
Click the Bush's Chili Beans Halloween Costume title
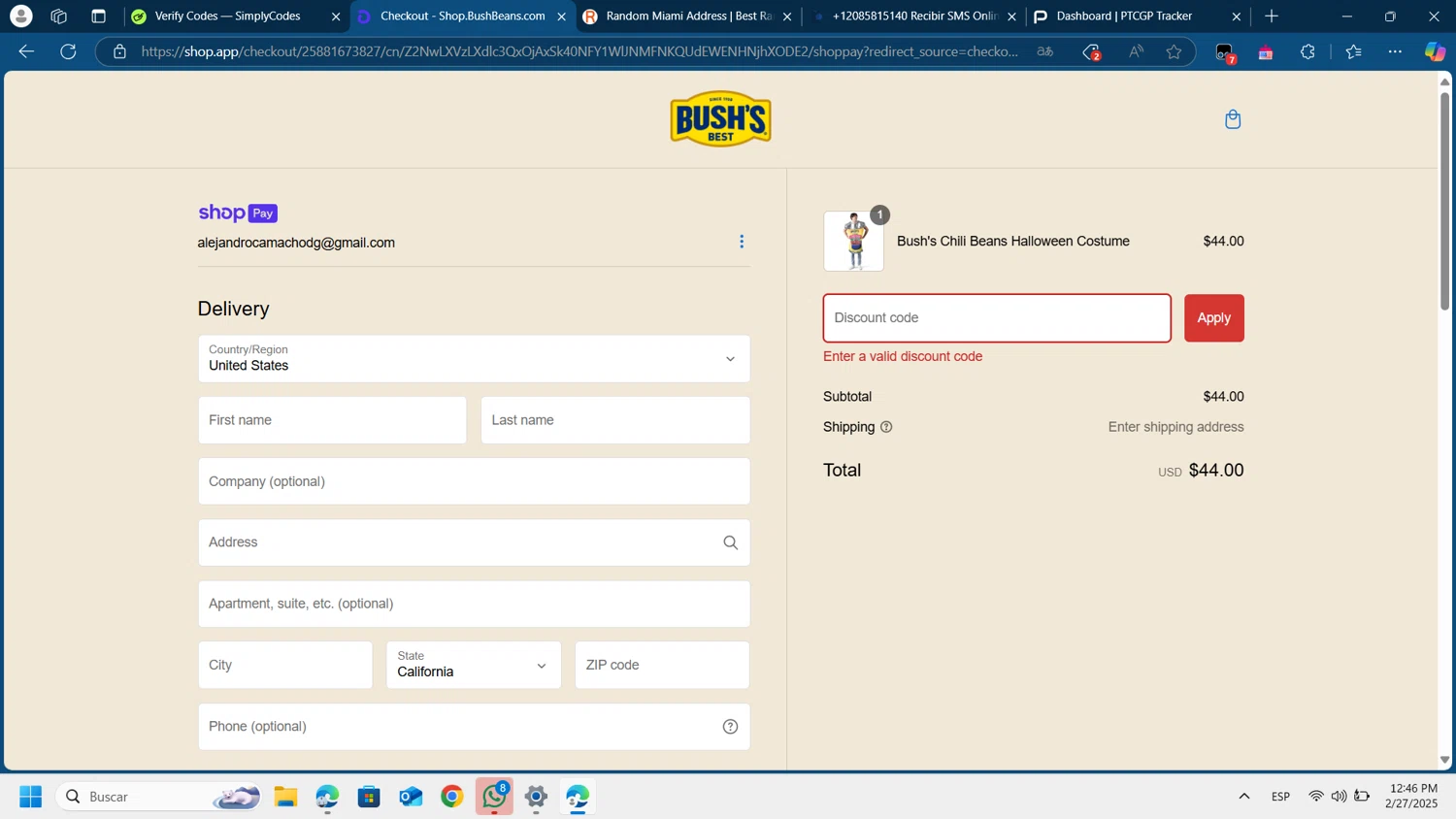click(x=1013, y=241)
